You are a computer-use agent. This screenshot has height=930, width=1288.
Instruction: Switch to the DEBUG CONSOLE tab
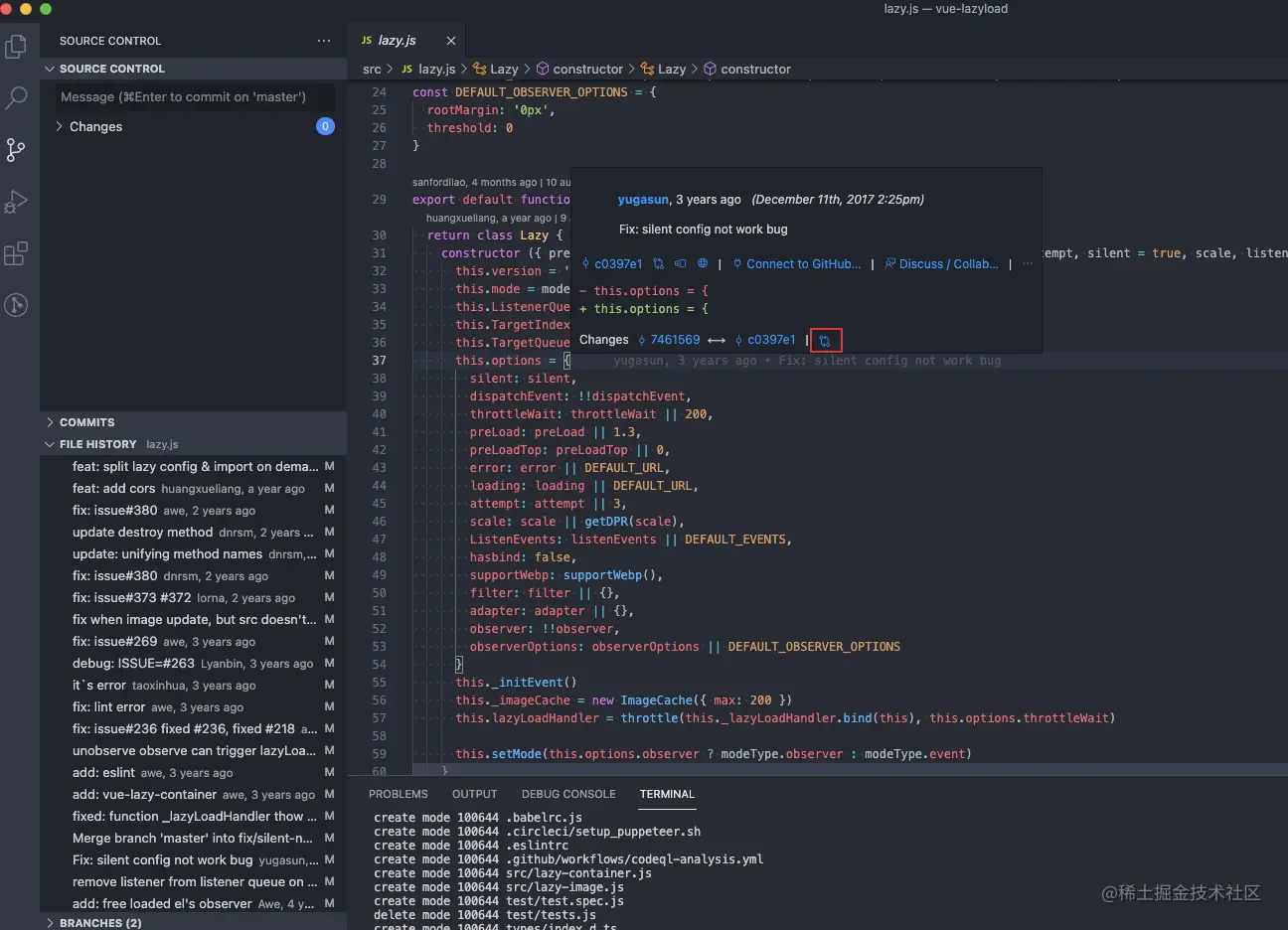click(568, 794)
